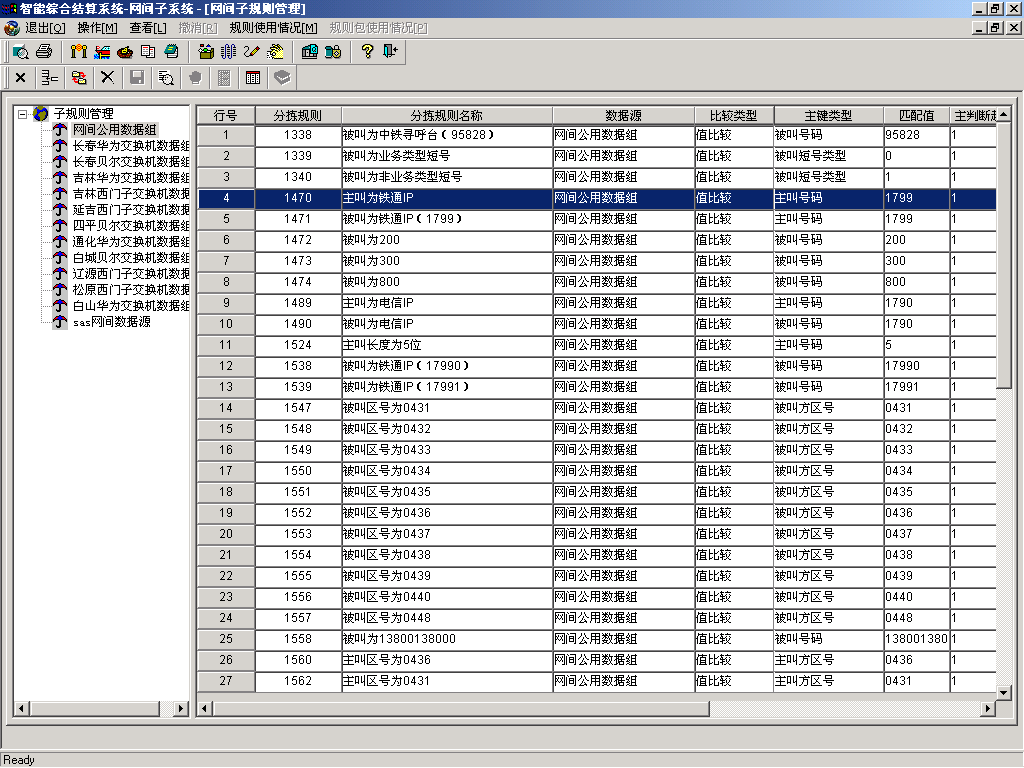Image resolution: width=1024 pixels, height=768 pixels.
Task: Click the print preview magnifier icon
Action: [21, 51]
